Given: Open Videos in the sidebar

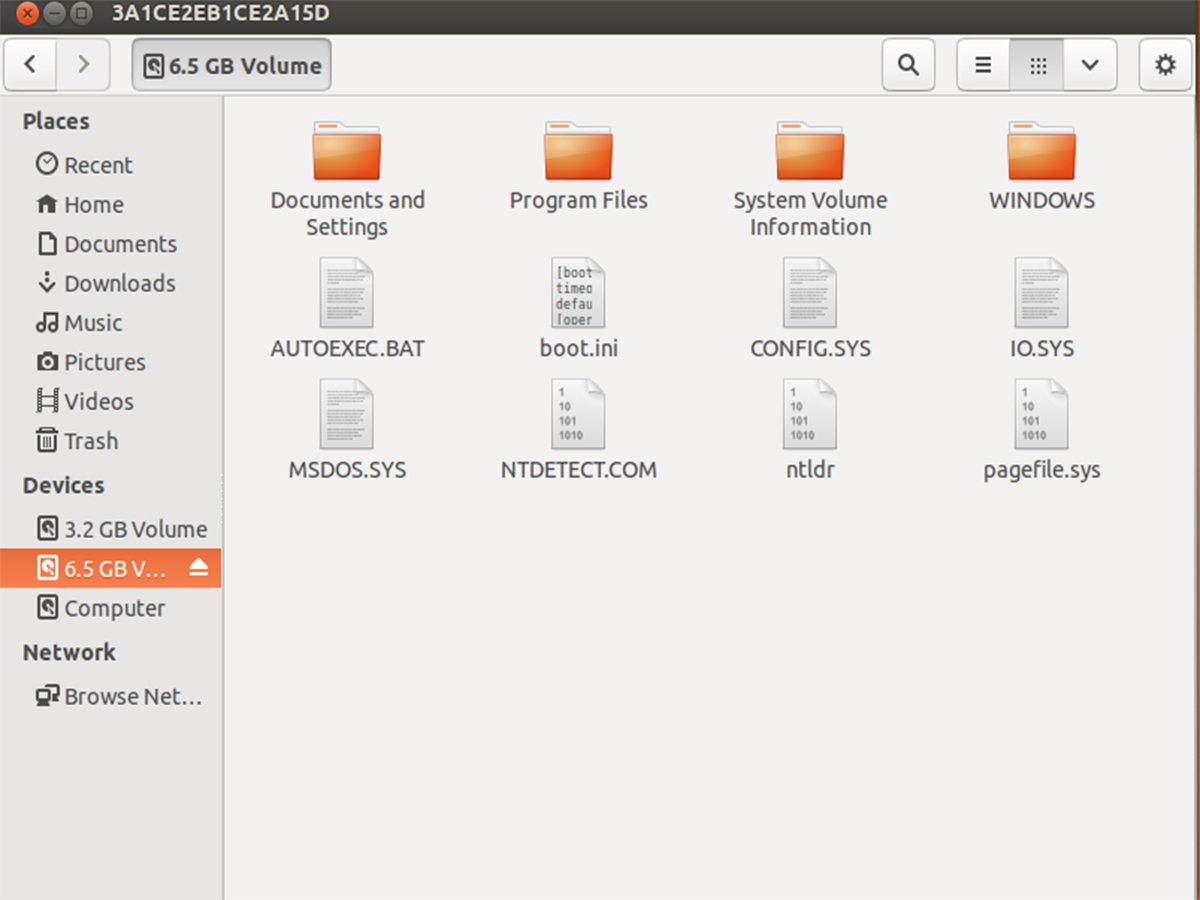Looking at the screenshot, I should click(x=111, y=401).
